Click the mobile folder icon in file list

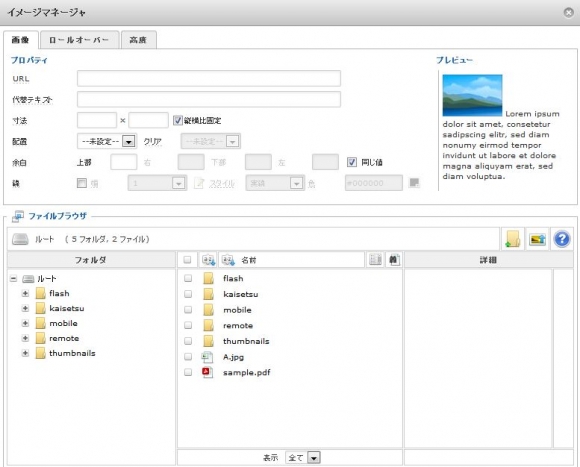click(x=209, y=309)
